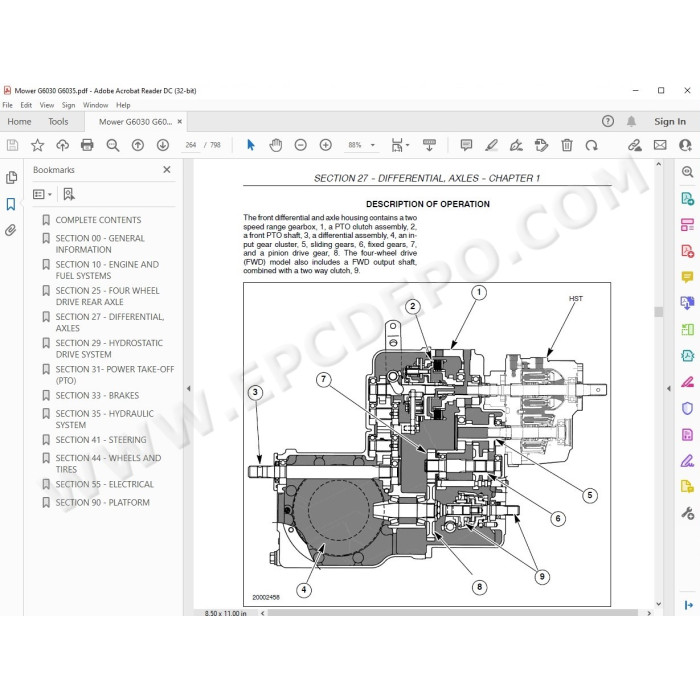Open the sign document pen tool

[x=516, y=145]
